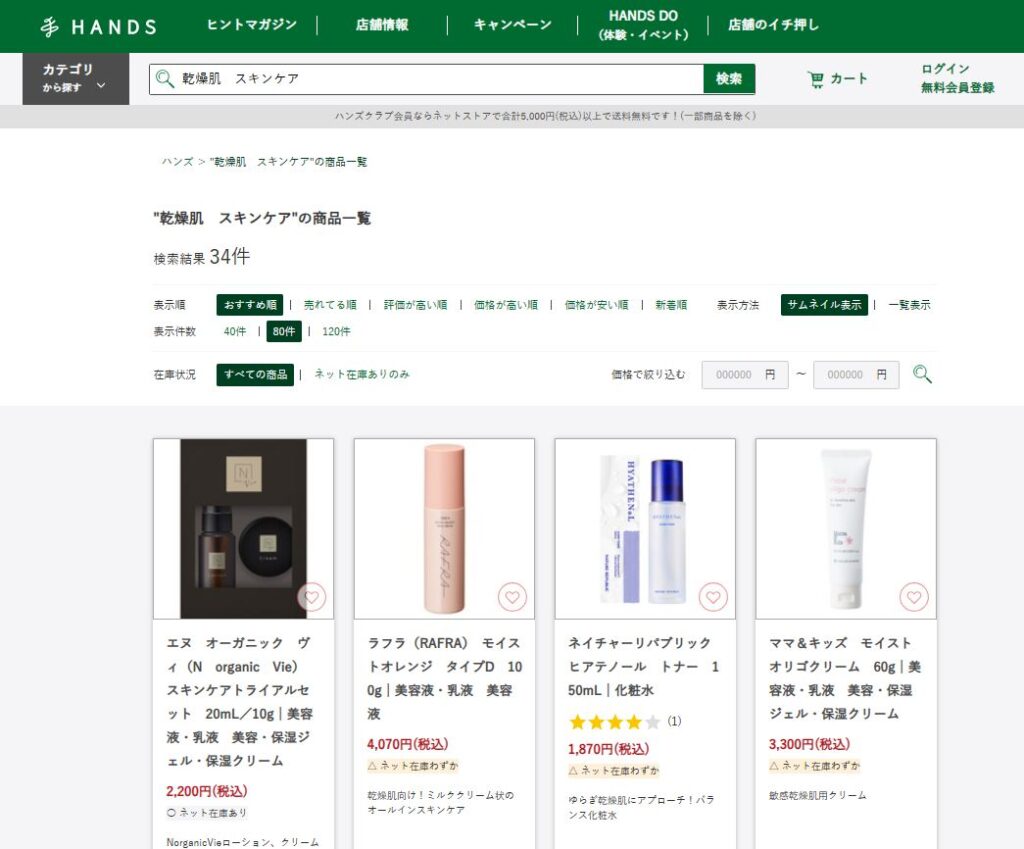Click the ハンズ breadcrumb link
The width and height of the screenshot is (1024, 849).
click(178, 162)
